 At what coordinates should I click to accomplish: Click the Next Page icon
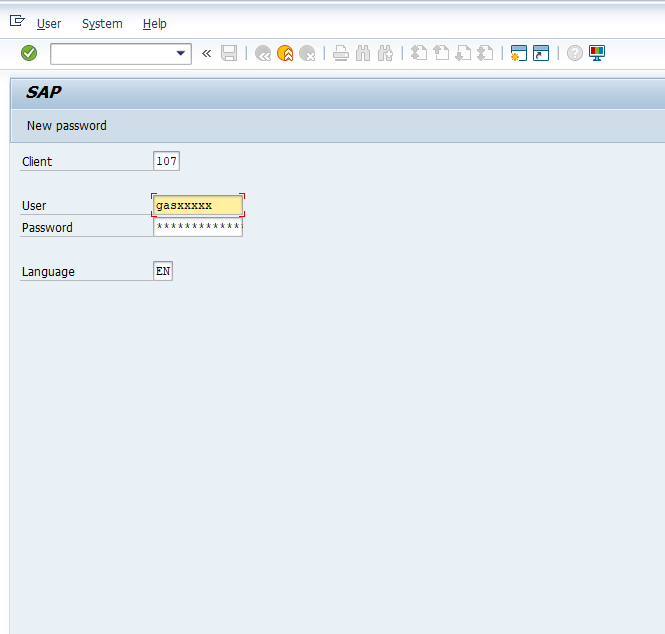463,53
